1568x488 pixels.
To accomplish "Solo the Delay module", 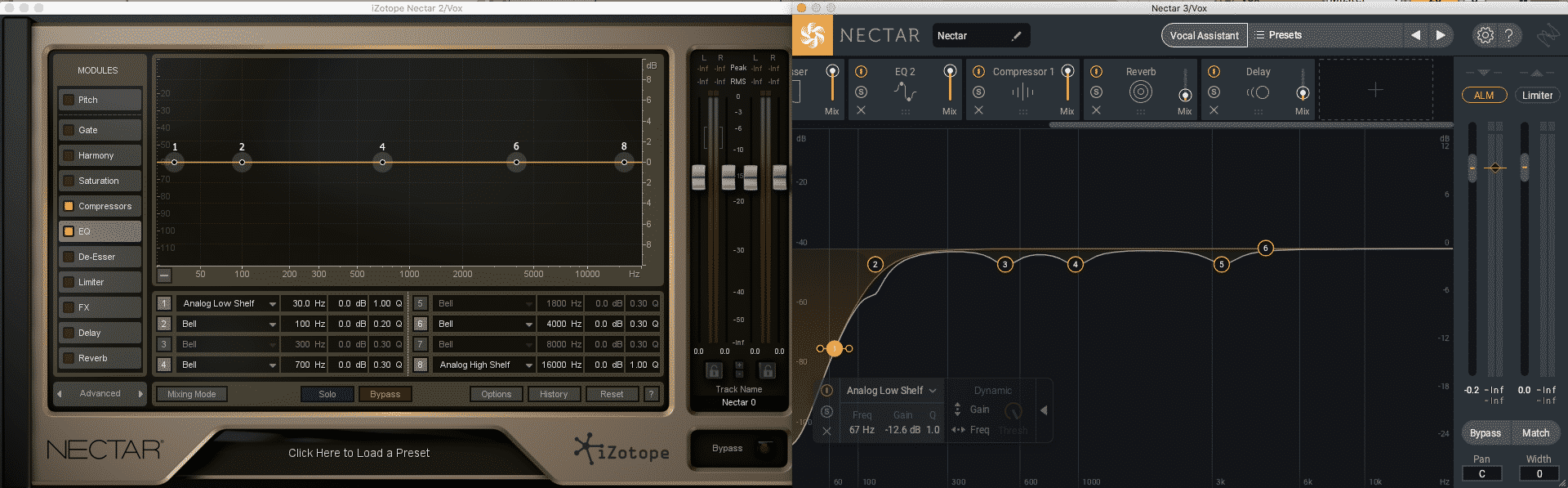I will pyautogui.click(x=1214, y=92).
